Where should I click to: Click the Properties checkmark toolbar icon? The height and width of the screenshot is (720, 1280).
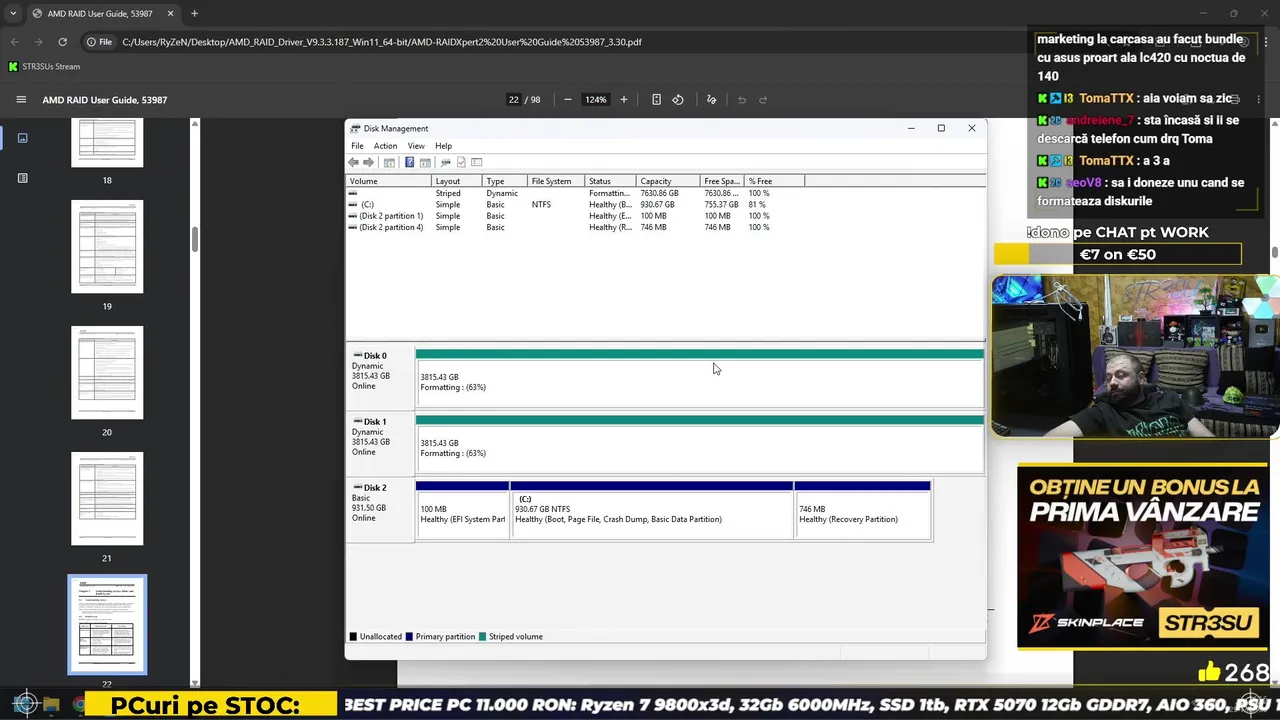point(461,162)
